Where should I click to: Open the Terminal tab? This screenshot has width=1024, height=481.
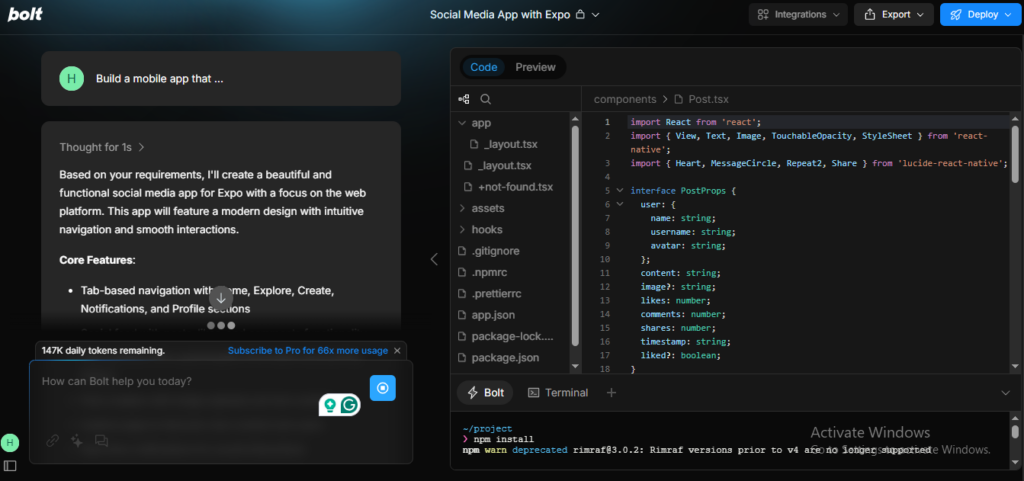coord(558,393)
